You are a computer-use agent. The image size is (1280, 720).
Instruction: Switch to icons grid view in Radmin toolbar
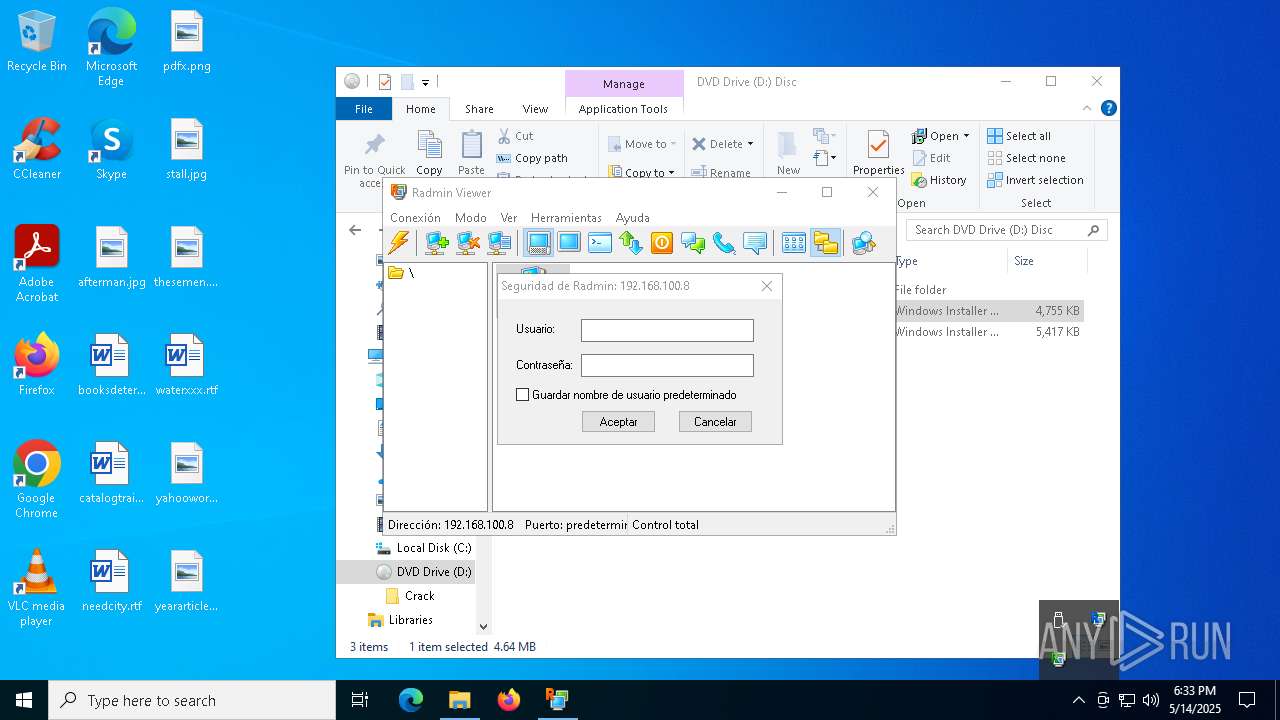coord(794,243)
